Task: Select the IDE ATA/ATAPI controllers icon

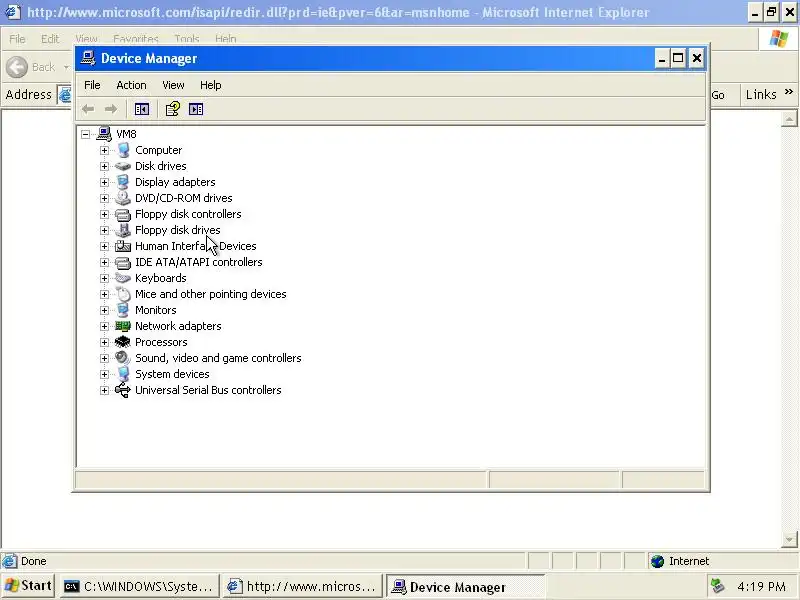Action: (123, 262)
